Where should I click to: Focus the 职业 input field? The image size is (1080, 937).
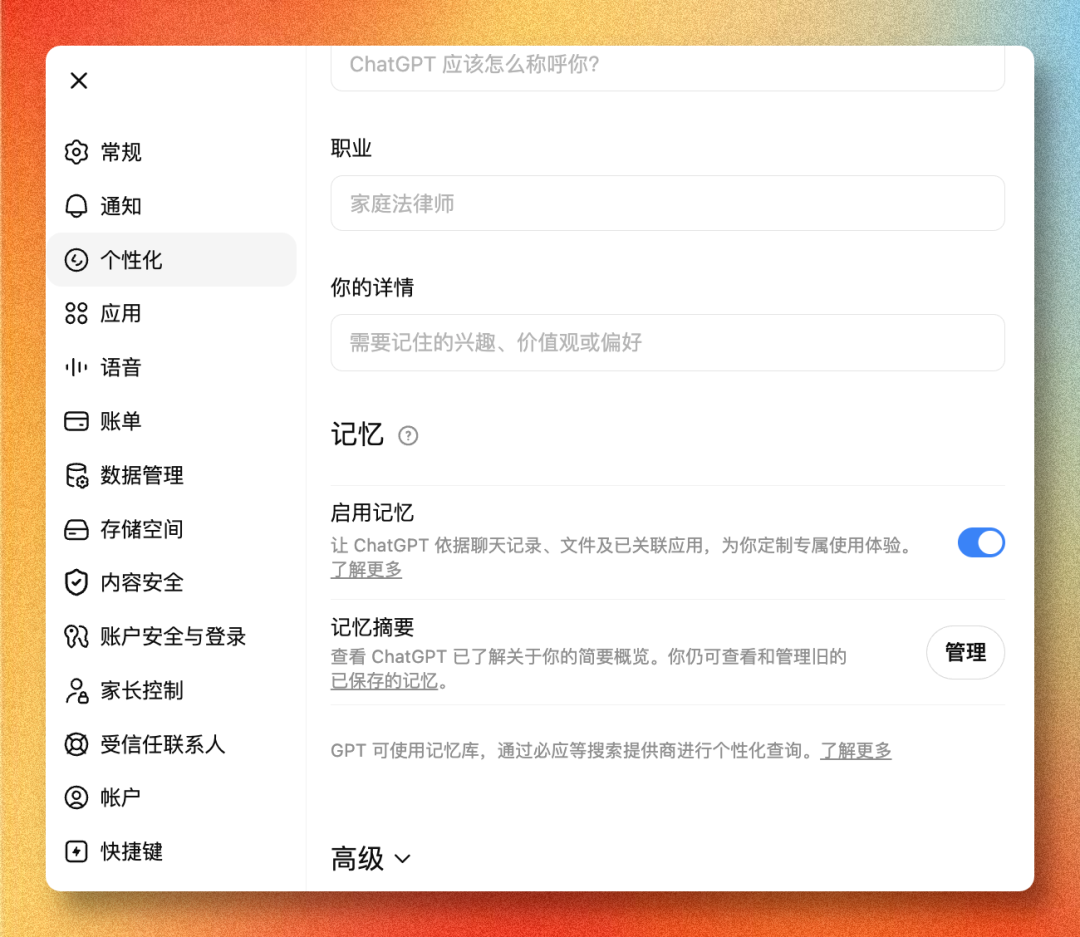[667, 203]
